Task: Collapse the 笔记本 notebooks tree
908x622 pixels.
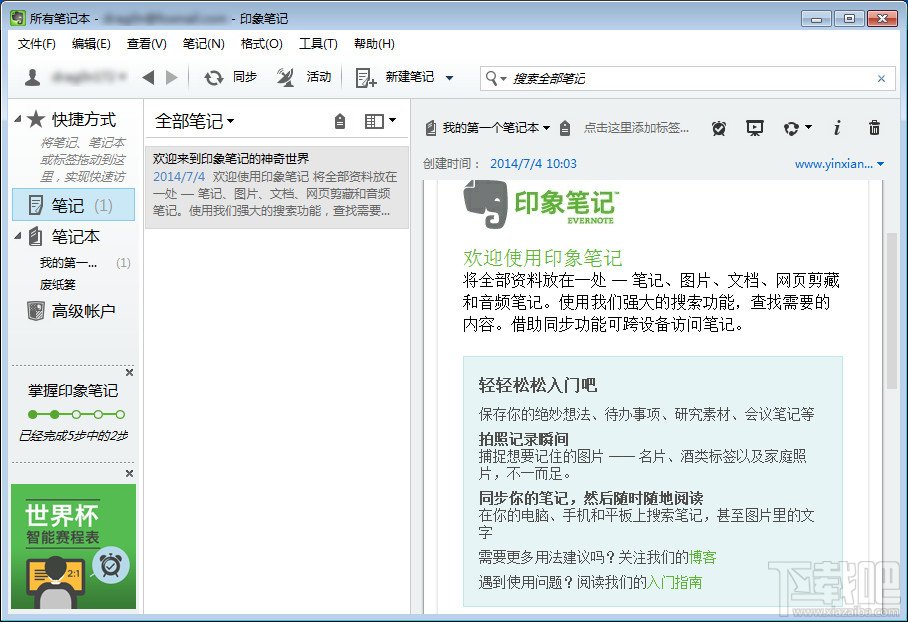Action: pyautogui.click(x=17, y=236)
